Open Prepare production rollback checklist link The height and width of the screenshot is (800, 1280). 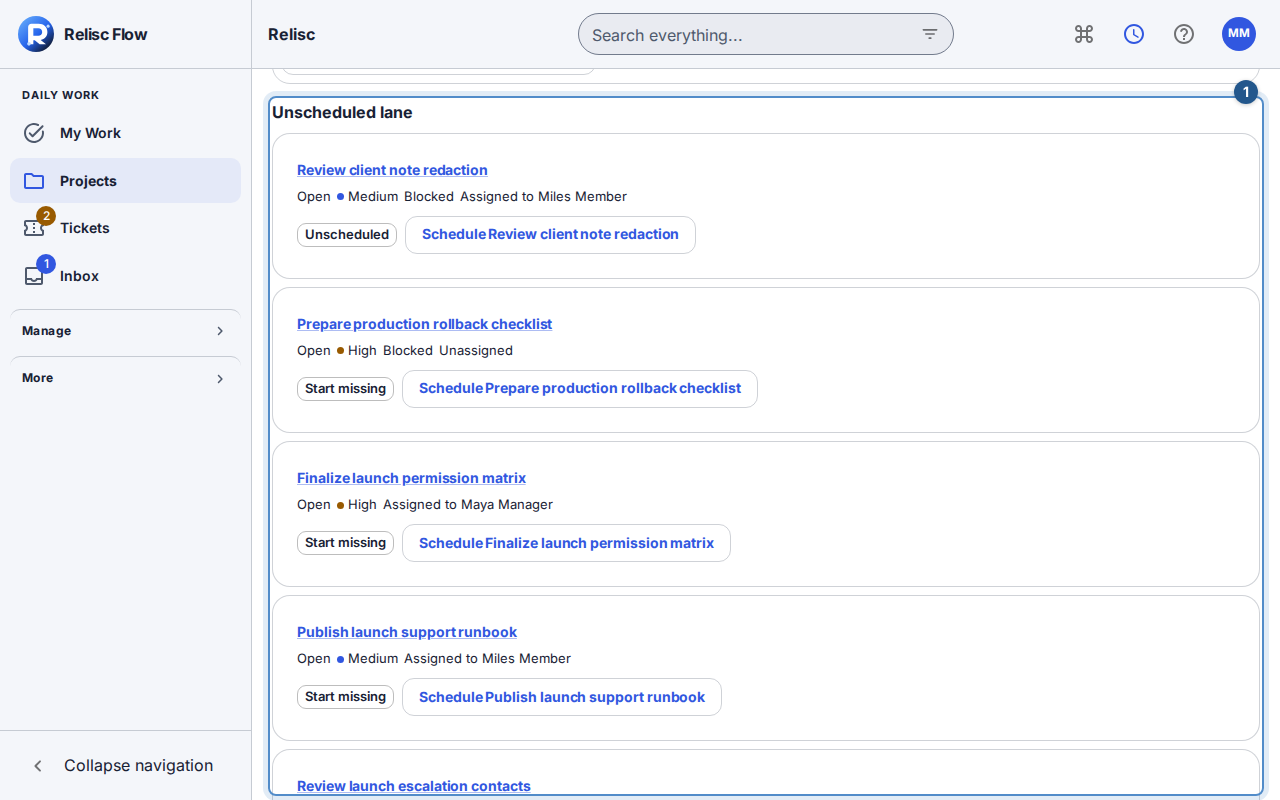point(424,324)
